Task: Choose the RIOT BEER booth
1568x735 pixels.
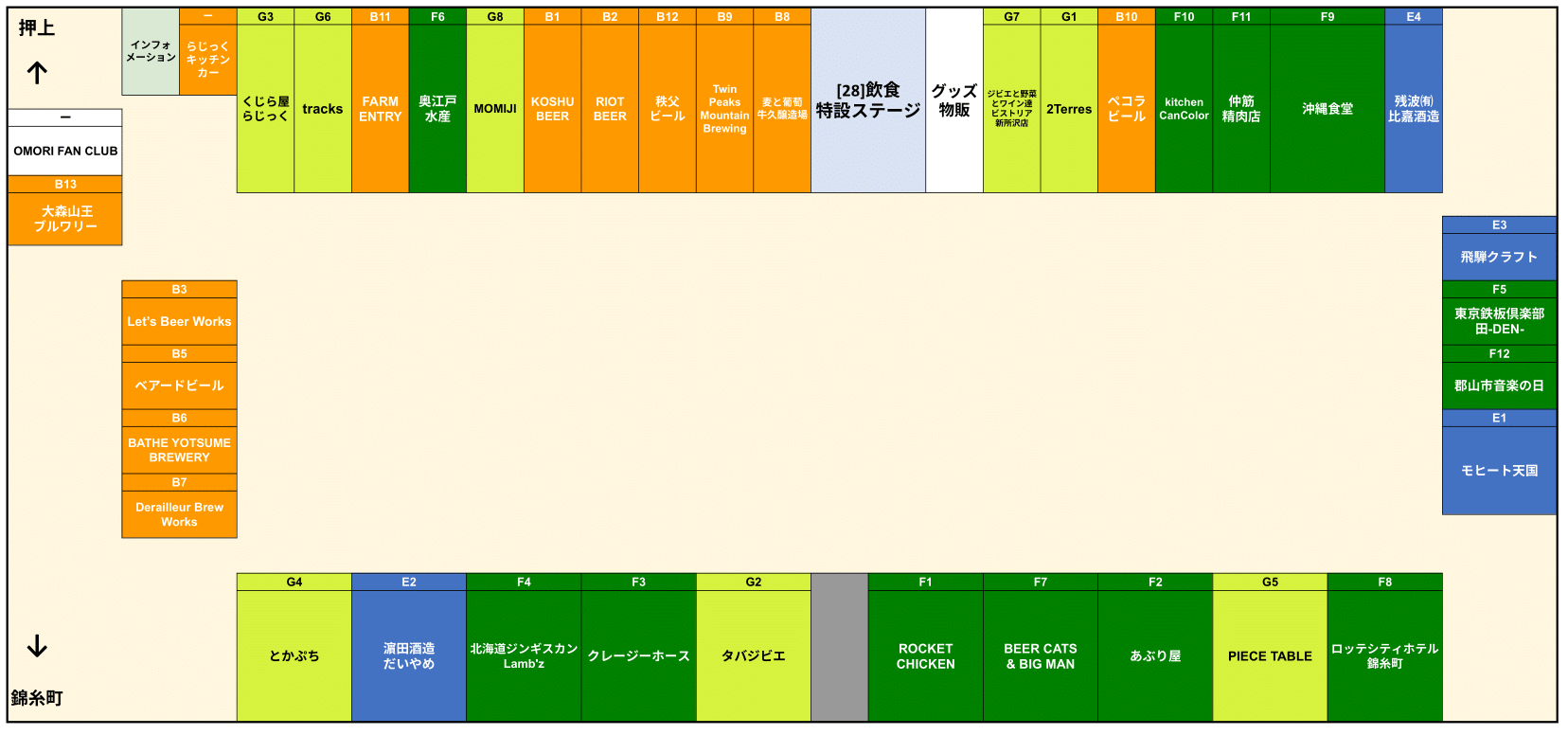Action: [x=610, y=109]
